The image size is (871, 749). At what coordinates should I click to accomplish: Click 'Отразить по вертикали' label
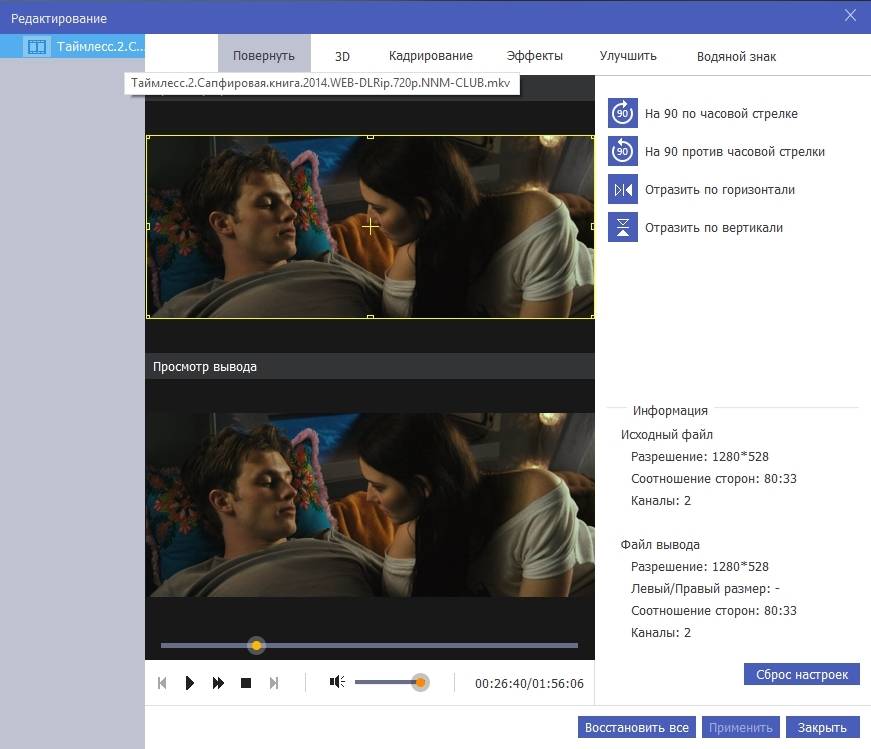714,227
